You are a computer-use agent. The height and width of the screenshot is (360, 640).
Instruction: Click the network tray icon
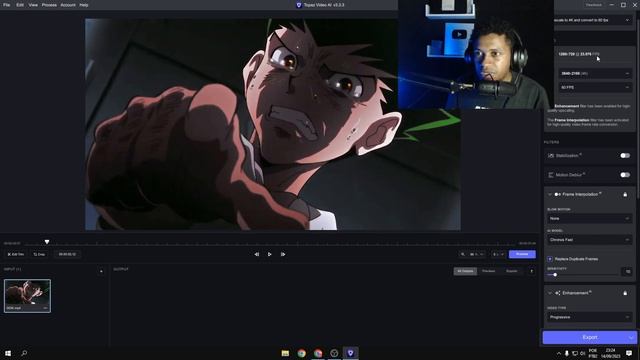click(575, 353)
